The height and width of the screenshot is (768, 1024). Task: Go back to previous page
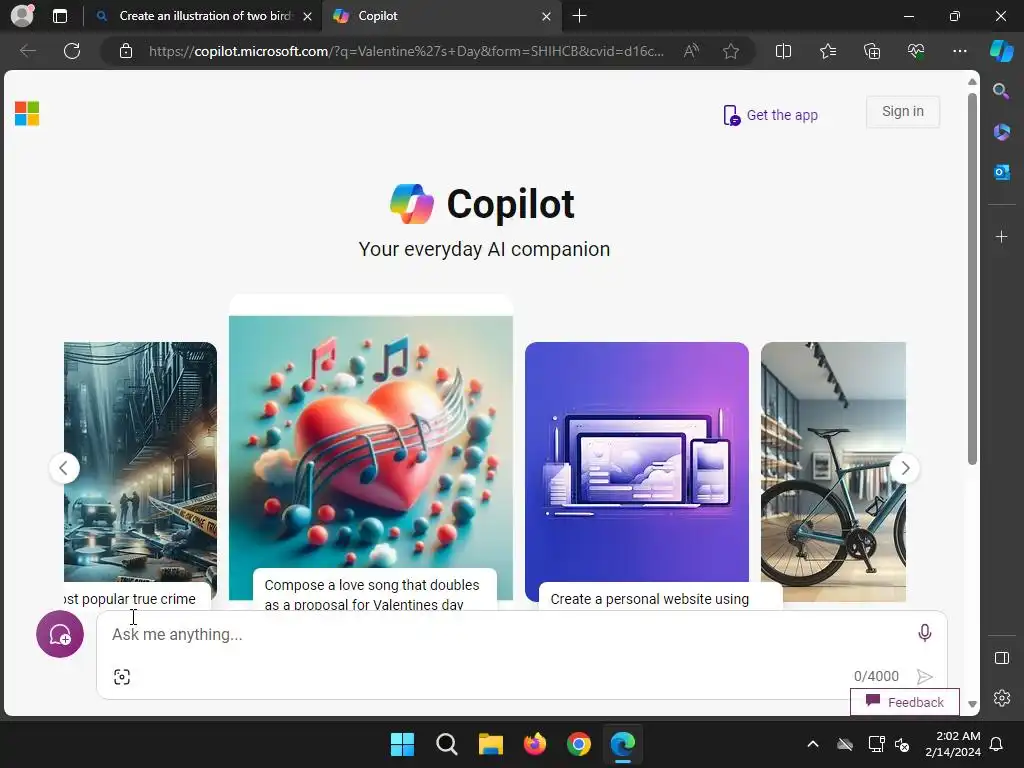[x=27, y=51]
